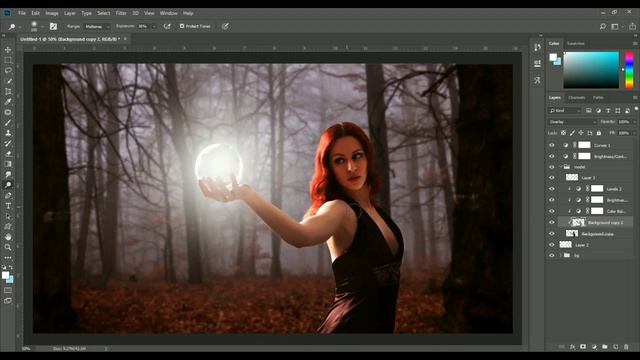Open the Fill value dropdown
The image size is (640, 360).
pos(634,133)
